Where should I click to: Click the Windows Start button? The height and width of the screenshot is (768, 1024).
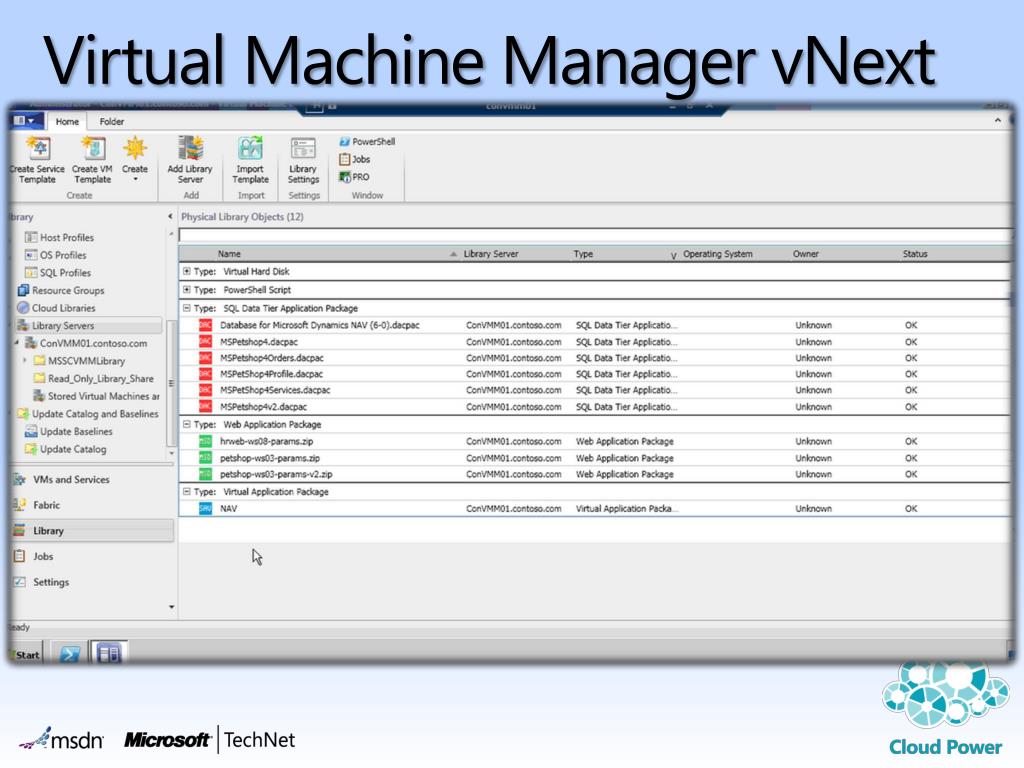pos(27,654)
